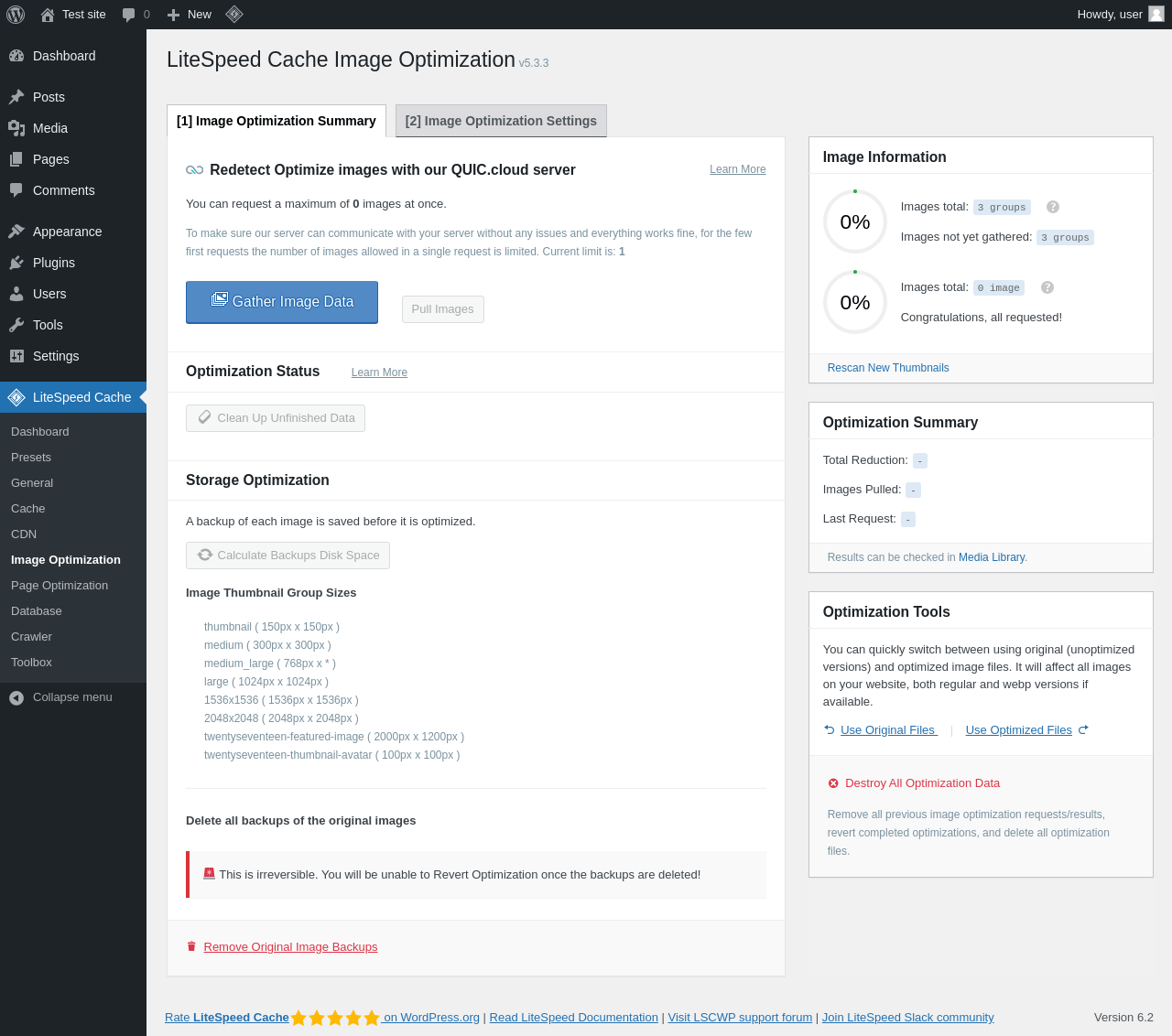Open the Page Optimization submenu item
The image size is (1172, 1036).
pos(60,586)
